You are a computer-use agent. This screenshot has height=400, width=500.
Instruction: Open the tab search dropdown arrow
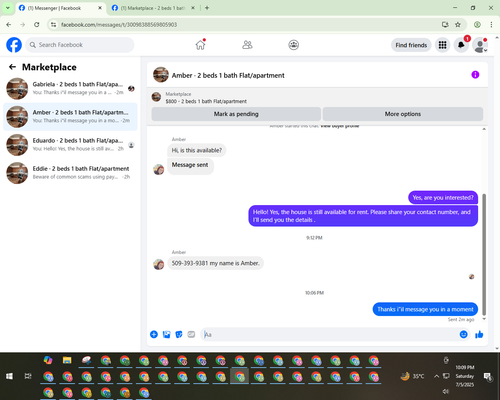coord(7,8)
